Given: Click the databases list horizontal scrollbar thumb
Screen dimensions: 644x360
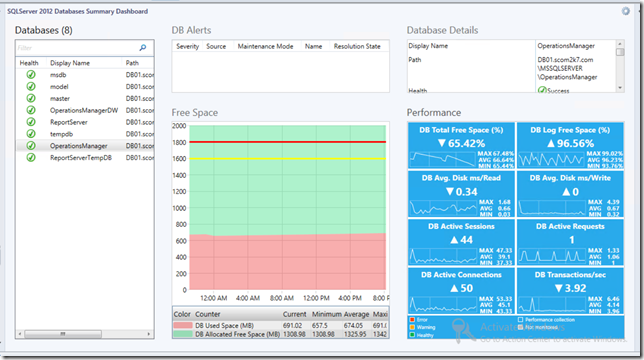Looking at the screenshot, I should [x=63, y=334].
